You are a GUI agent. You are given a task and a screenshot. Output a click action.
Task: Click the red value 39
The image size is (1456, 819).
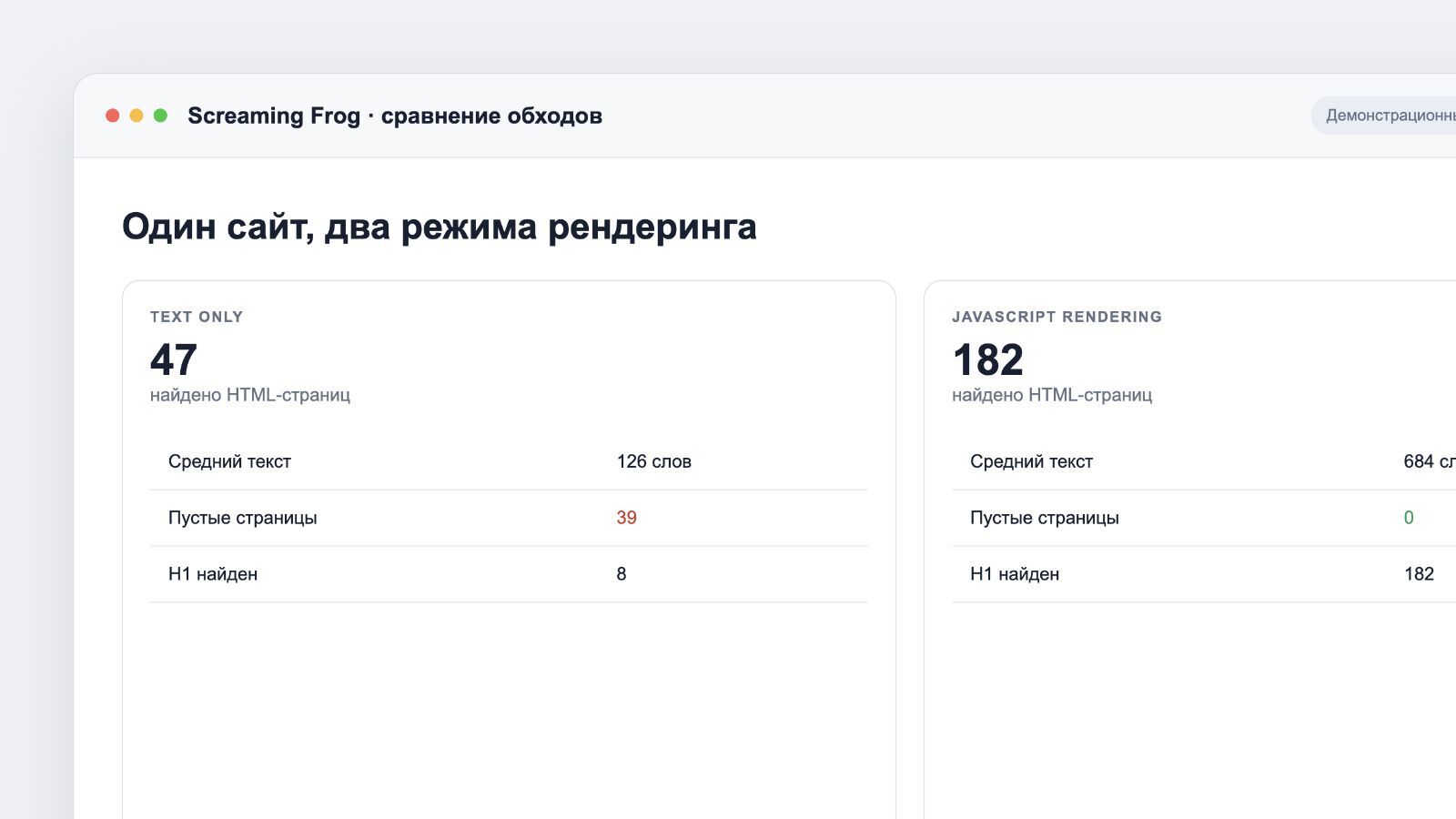click(x=627, y=518)
